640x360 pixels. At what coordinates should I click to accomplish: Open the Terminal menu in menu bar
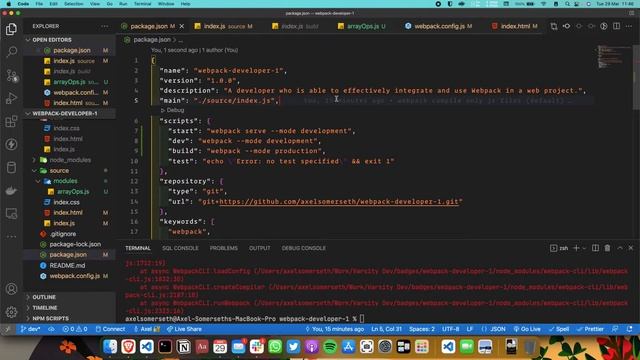tap(142, 4)
